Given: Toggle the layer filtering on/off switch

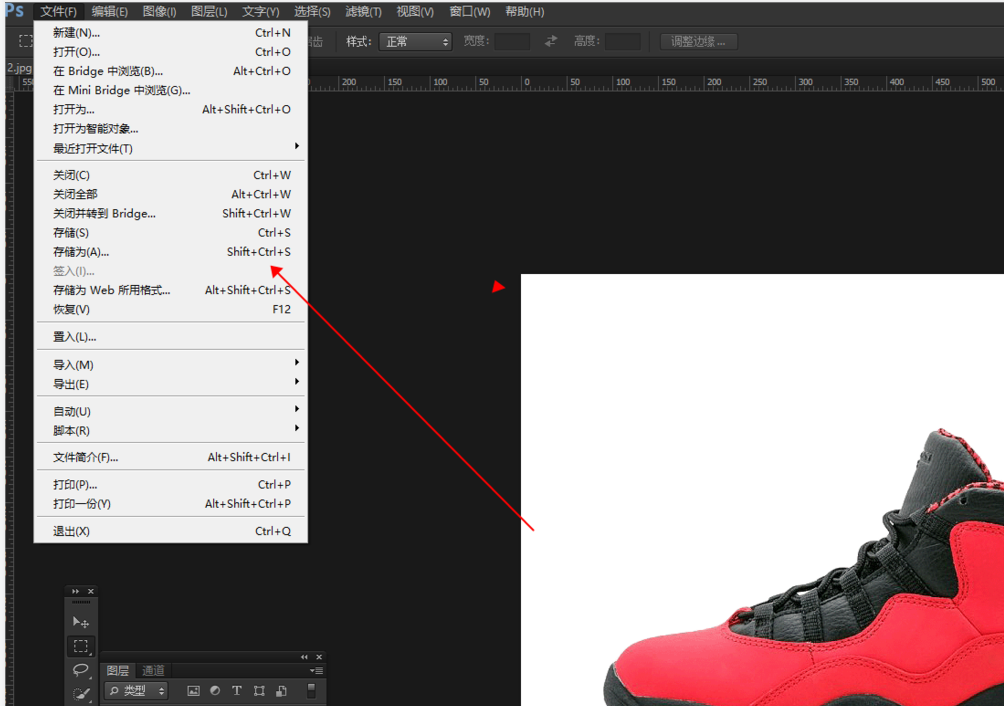Looking at the screenshot, I should pyautogui.click(x=311, y=691).
